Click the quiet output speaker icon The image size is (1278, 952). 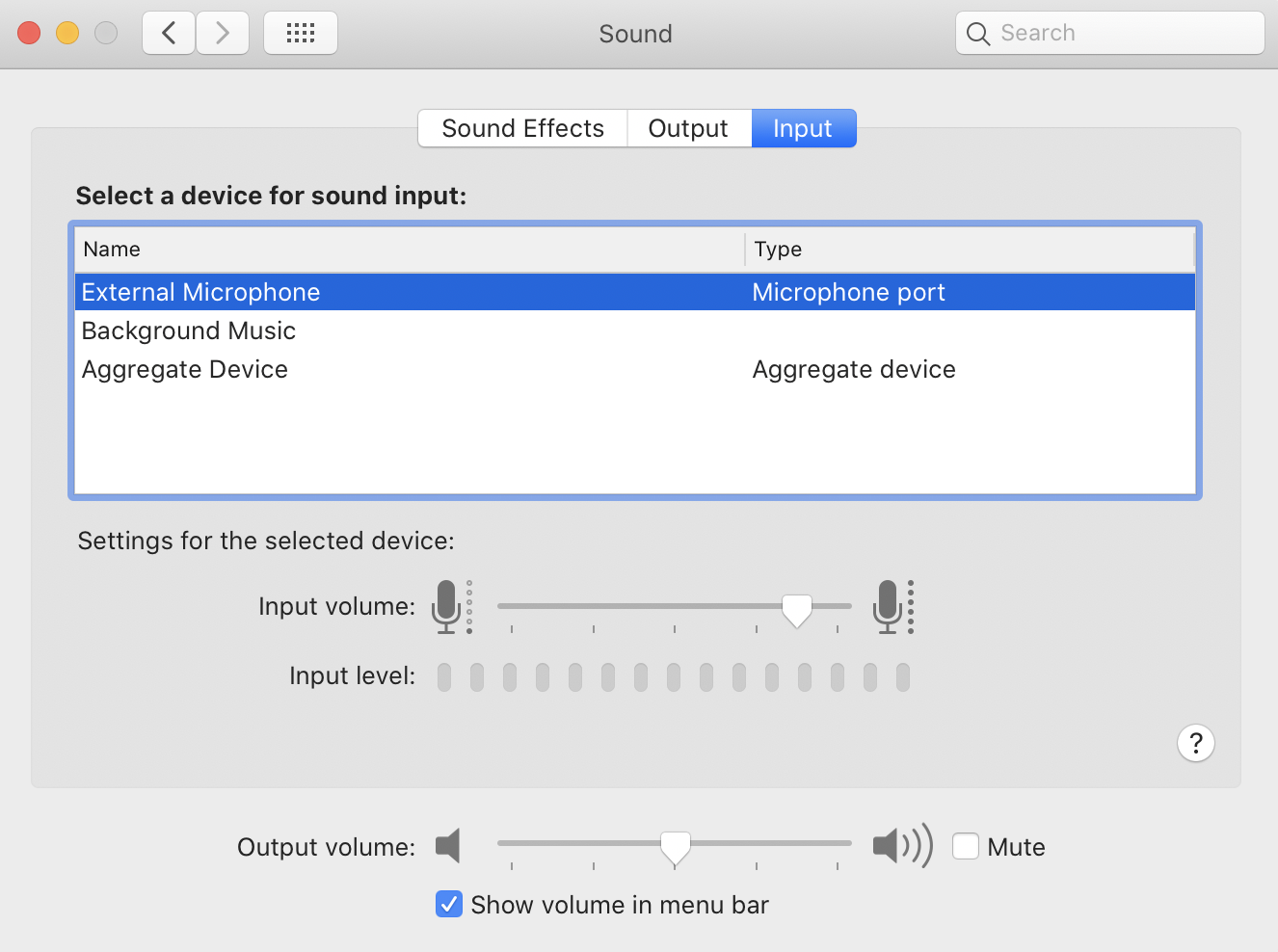click(x=448, y=846)
